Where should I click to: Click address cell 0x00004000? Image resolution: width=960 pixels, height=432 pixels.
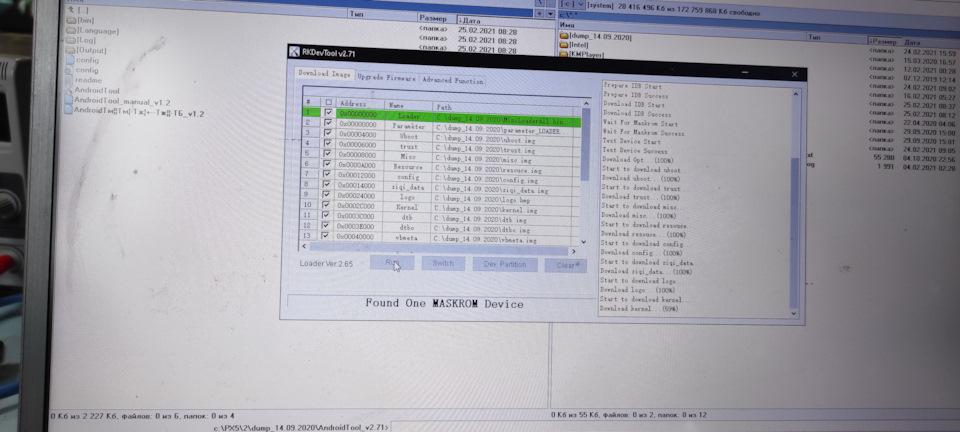[x=360, y=134]
